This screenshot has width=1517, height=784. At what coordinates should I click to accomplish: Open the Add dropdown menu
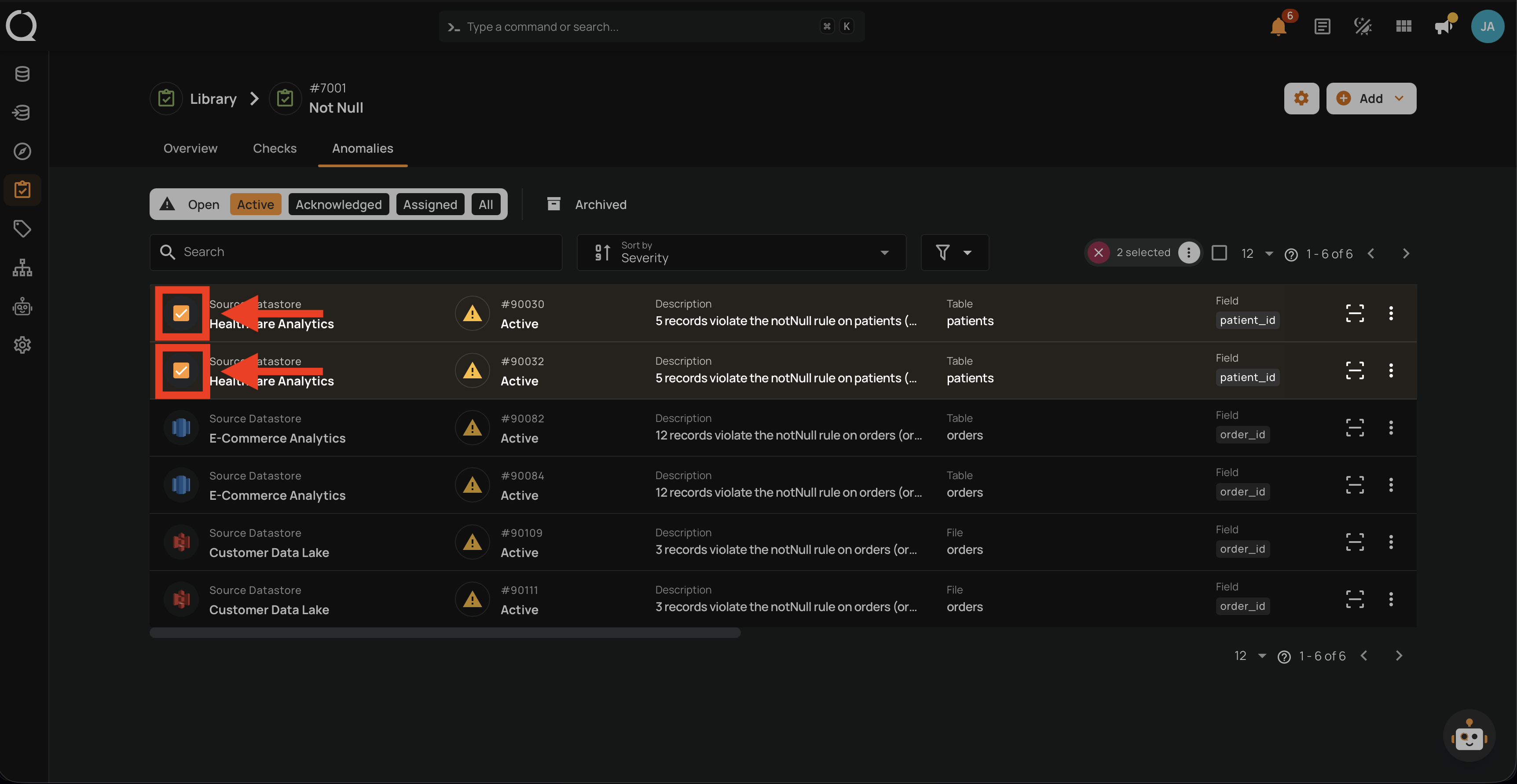1371,99
